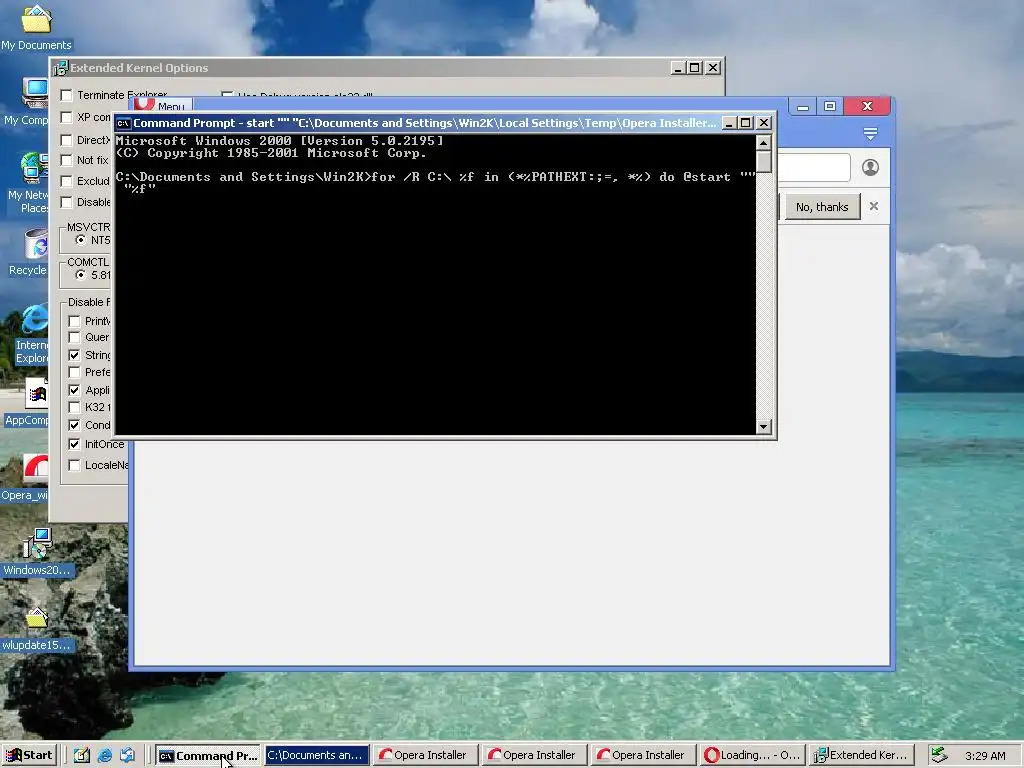Minimize the Command Prompt window

click(729, 123)
